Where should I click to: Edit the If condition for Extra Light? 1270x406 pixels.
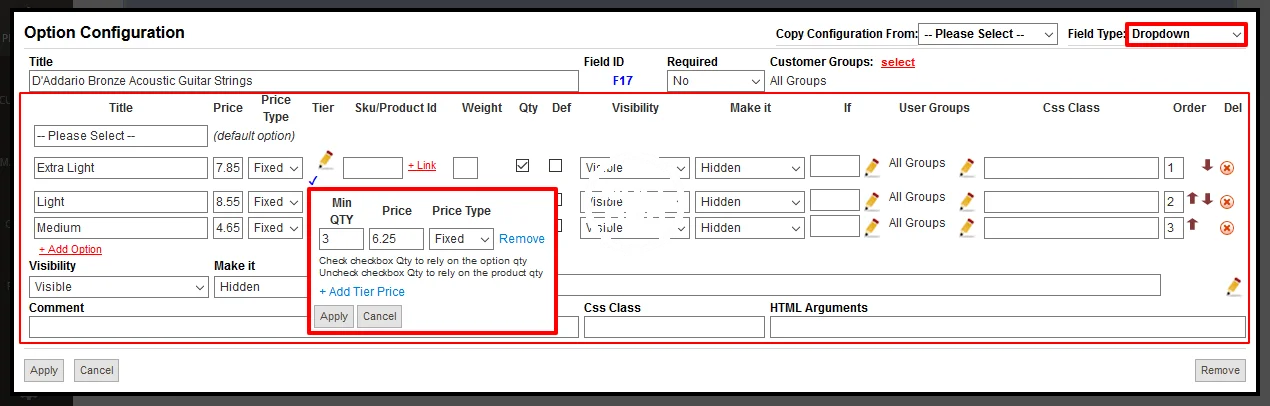(872, 167)
